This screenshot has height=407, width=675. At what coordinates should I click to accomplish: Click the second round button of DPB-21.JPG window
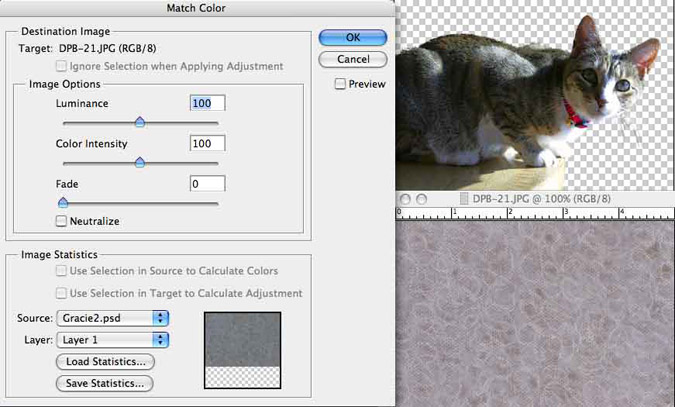pyautogui.click(x=421, y=199)
